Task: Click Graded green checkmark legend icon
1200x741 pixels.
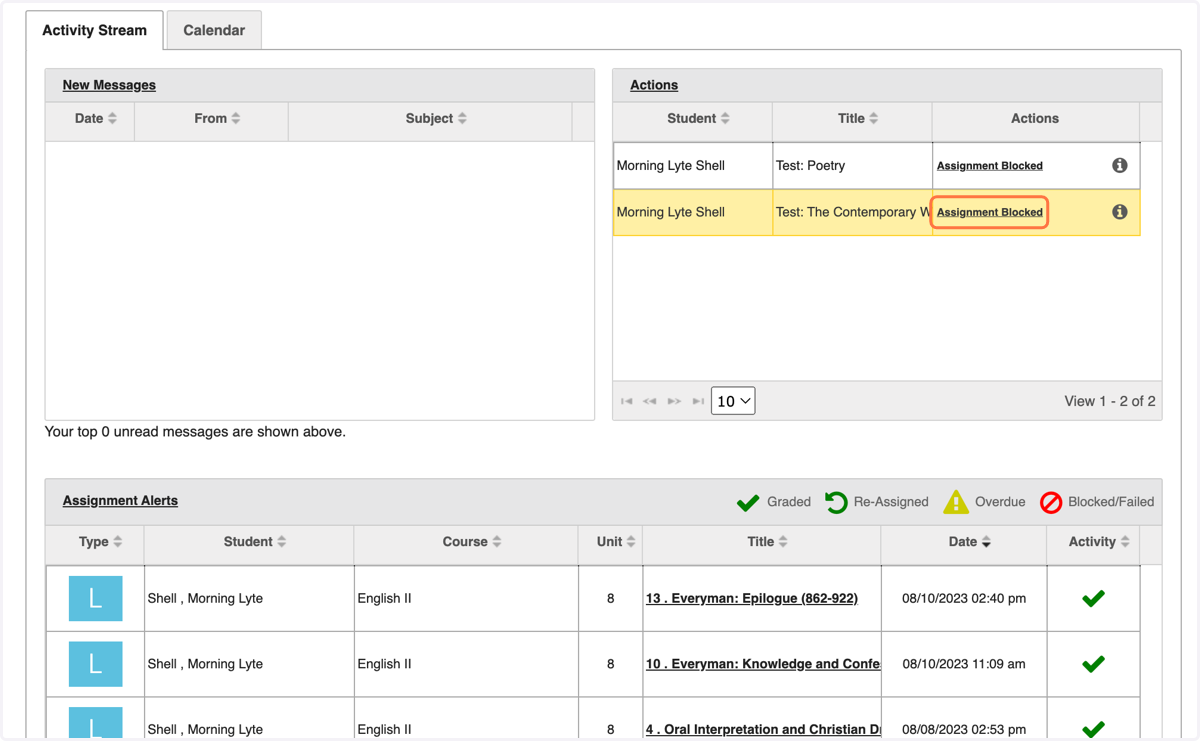Action: click(x=748, y=502)
